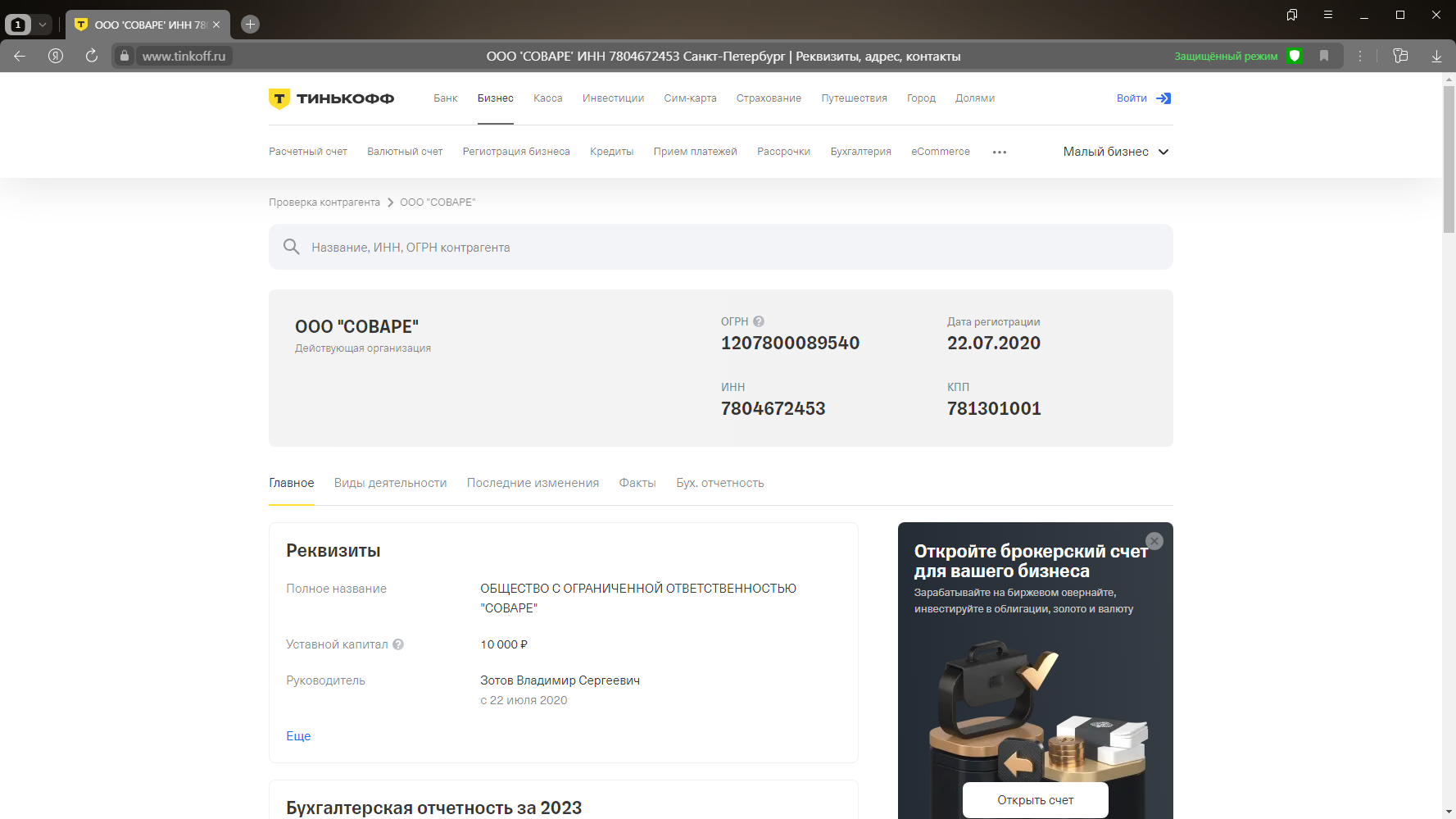Bookmark this page
Image resolution: width=1456 pixels, height=819 pixels.
click(x=1324, y=56)
